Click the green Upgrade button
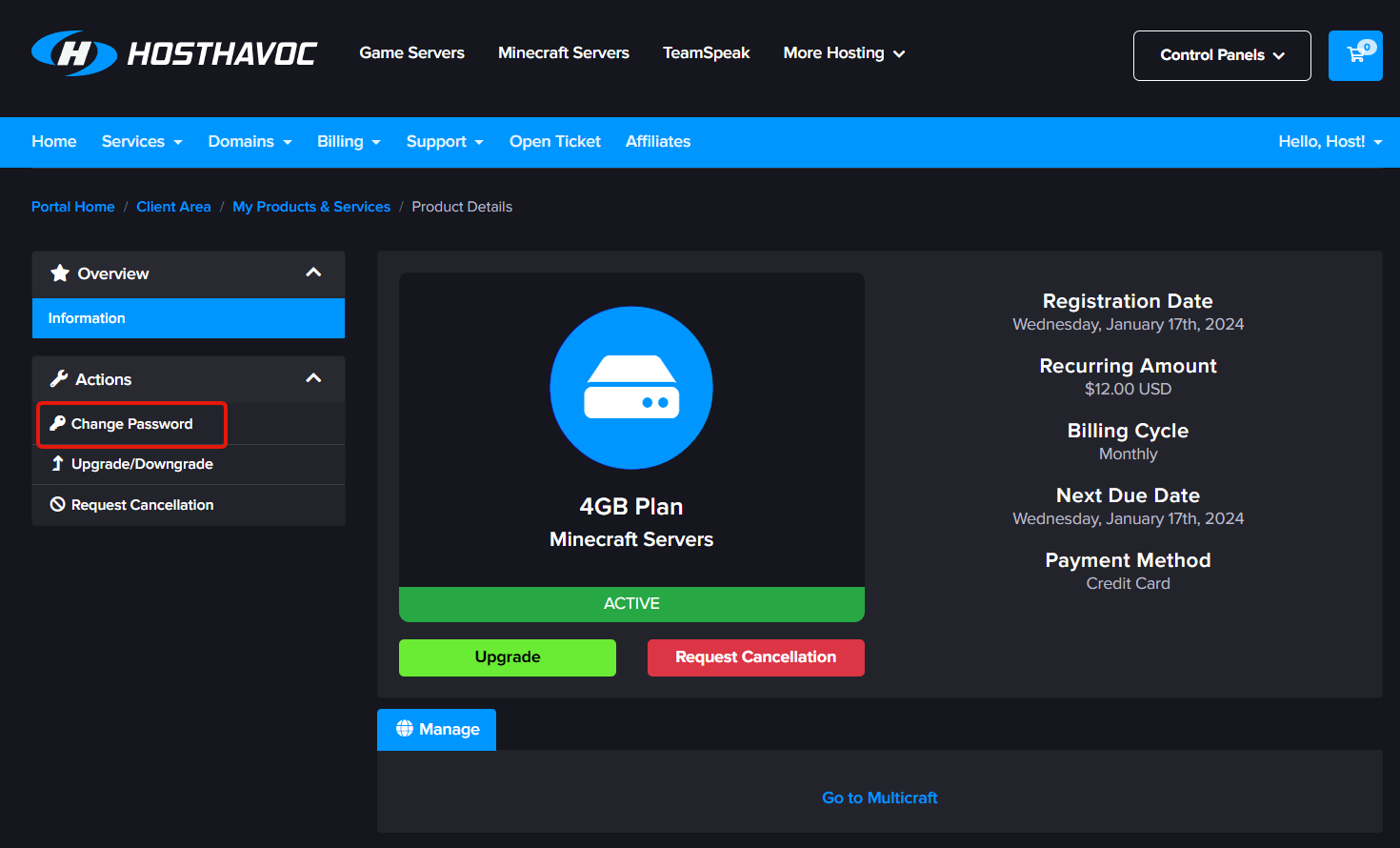This screenshot has height=848, width=1400. (x=508, y=657)
